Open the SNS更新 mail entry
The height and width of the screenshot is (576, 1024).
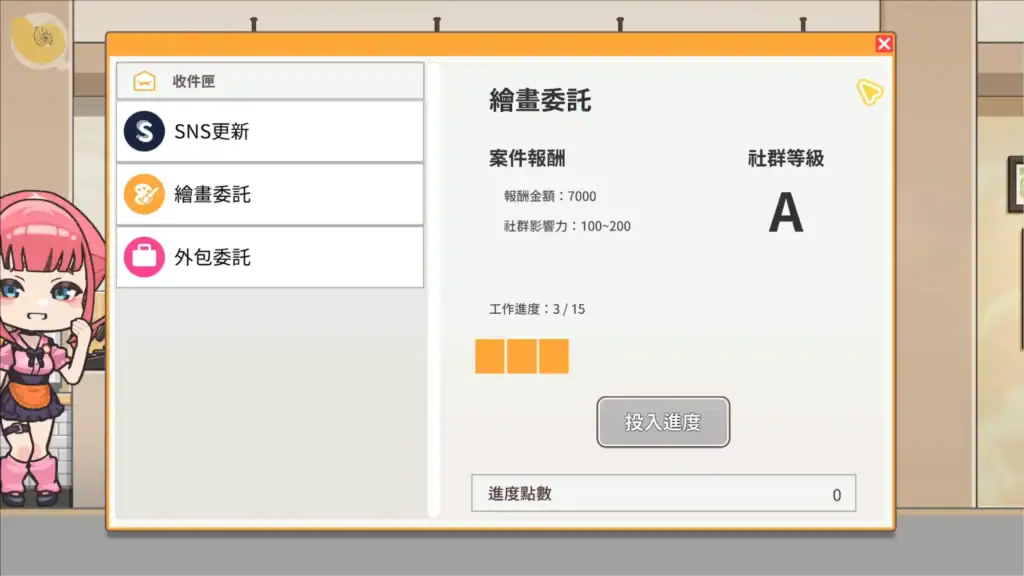pos(270,131)
